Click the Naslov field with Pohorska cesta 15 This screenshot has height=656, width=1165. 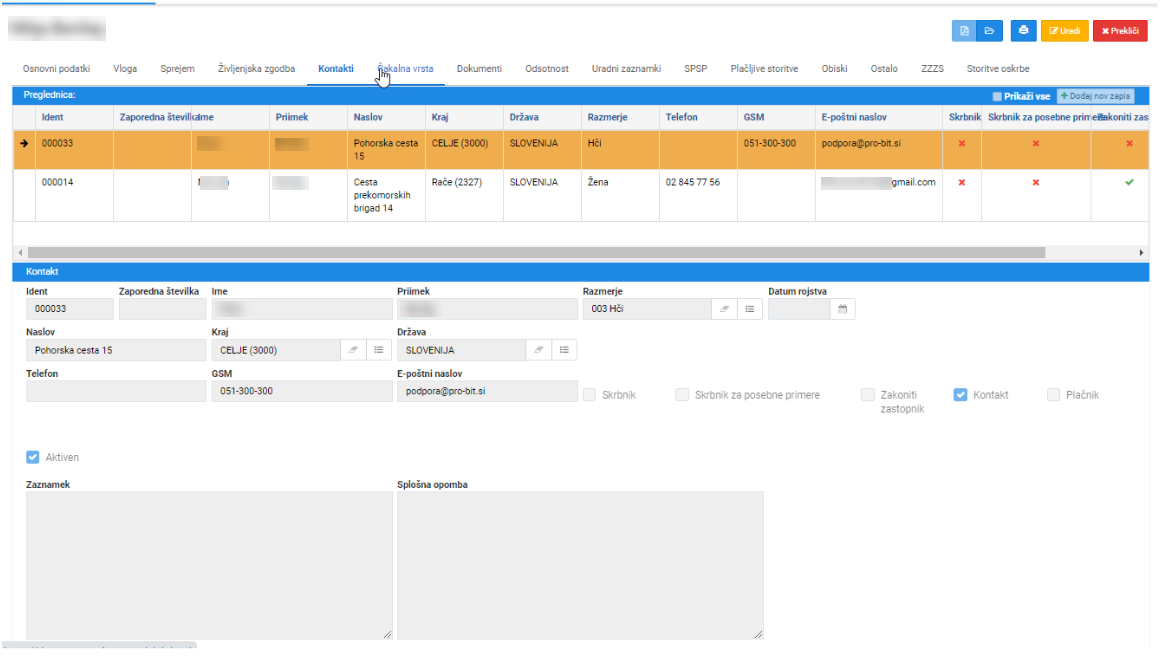click(116, 350)
